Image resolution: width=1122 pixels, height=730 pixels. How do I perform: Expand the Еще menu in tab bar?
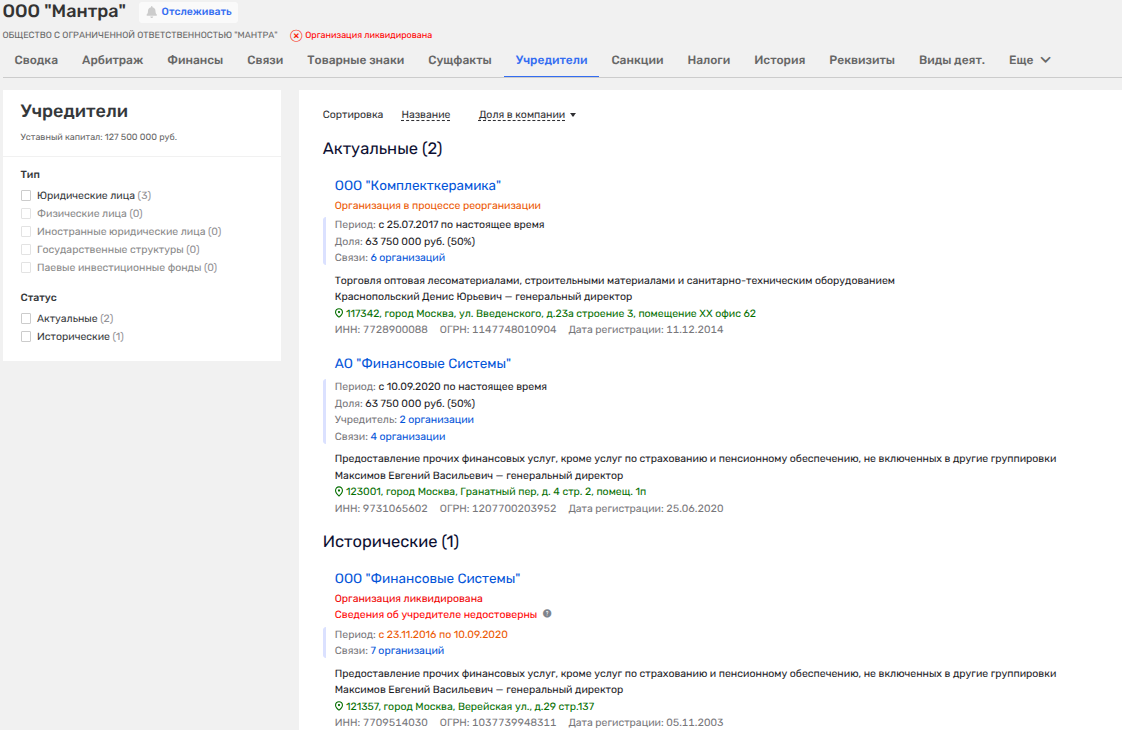pyautogui.click(x=1029, y=60)
